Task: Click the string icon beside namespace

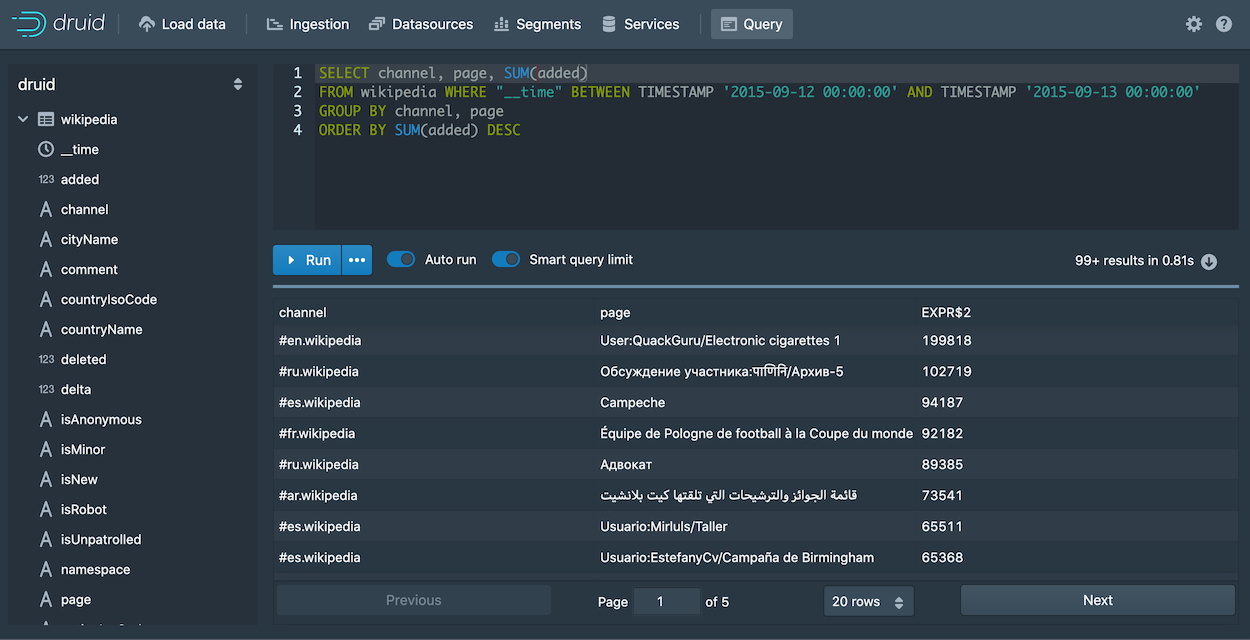Action: pyautogui.click(x=46, y=569)
